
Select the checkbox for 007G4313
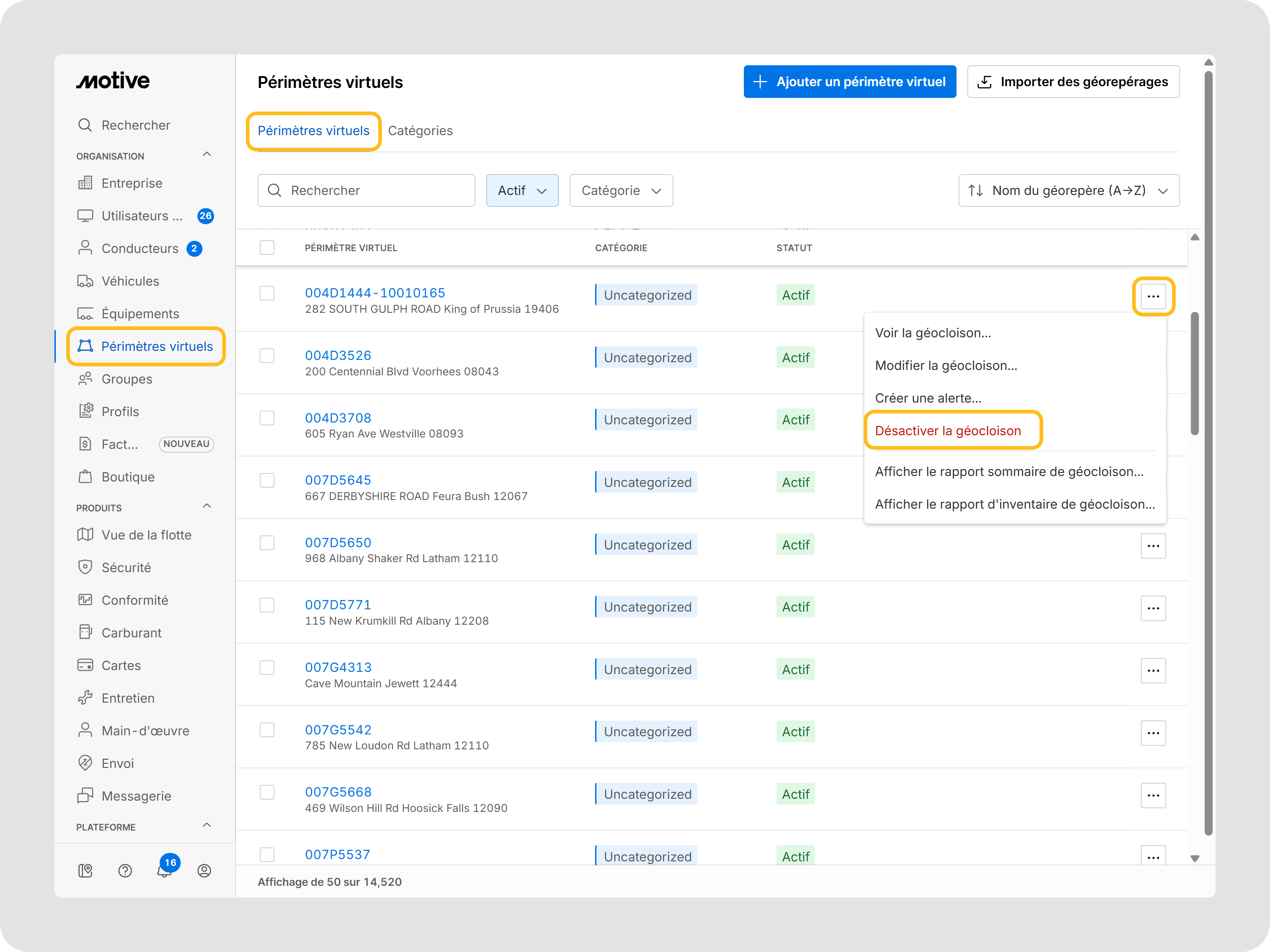[x=266, y=667]
